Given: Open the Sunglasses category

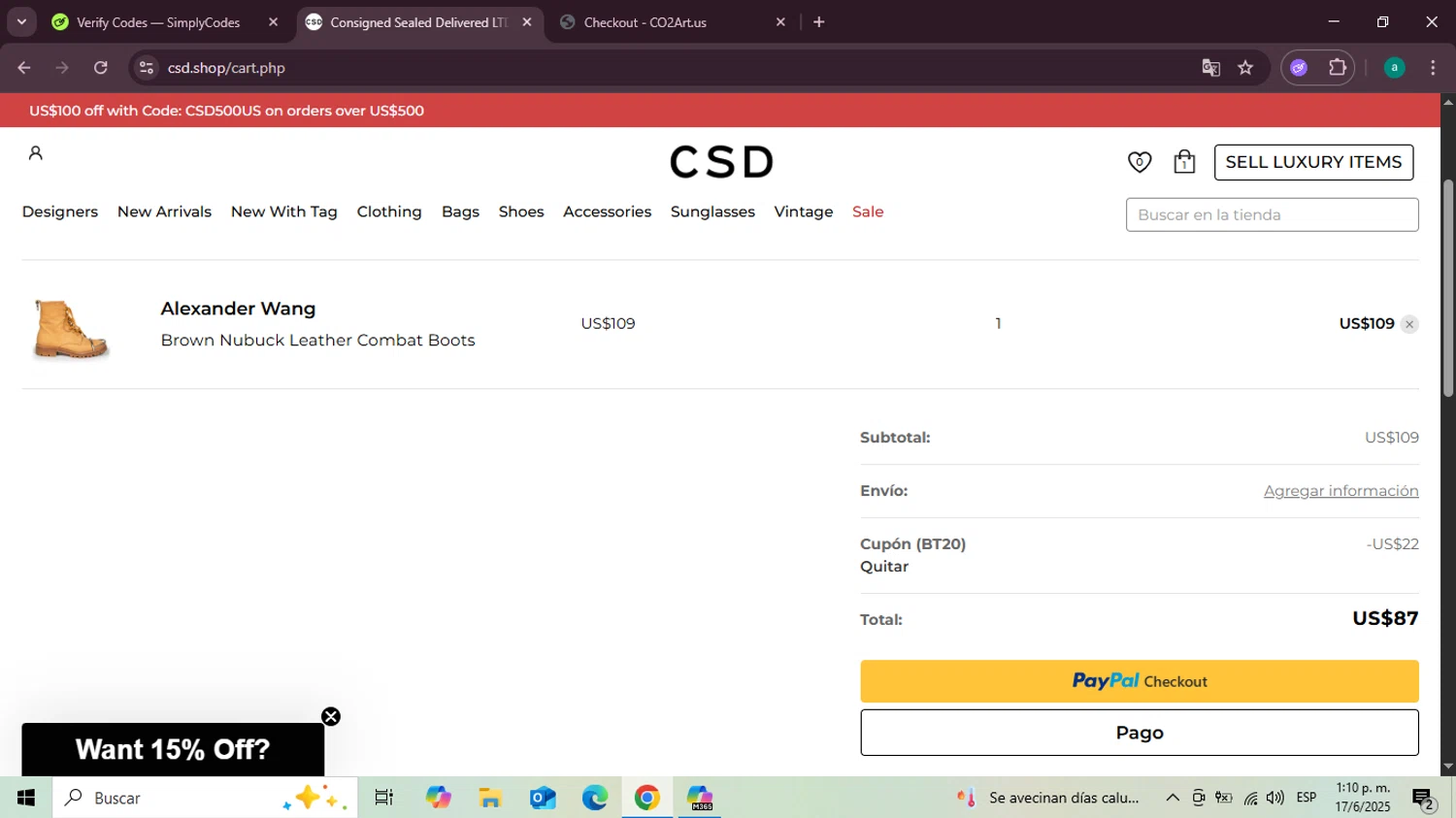Looking at the screenshot, I should click(x=712, y=212).
